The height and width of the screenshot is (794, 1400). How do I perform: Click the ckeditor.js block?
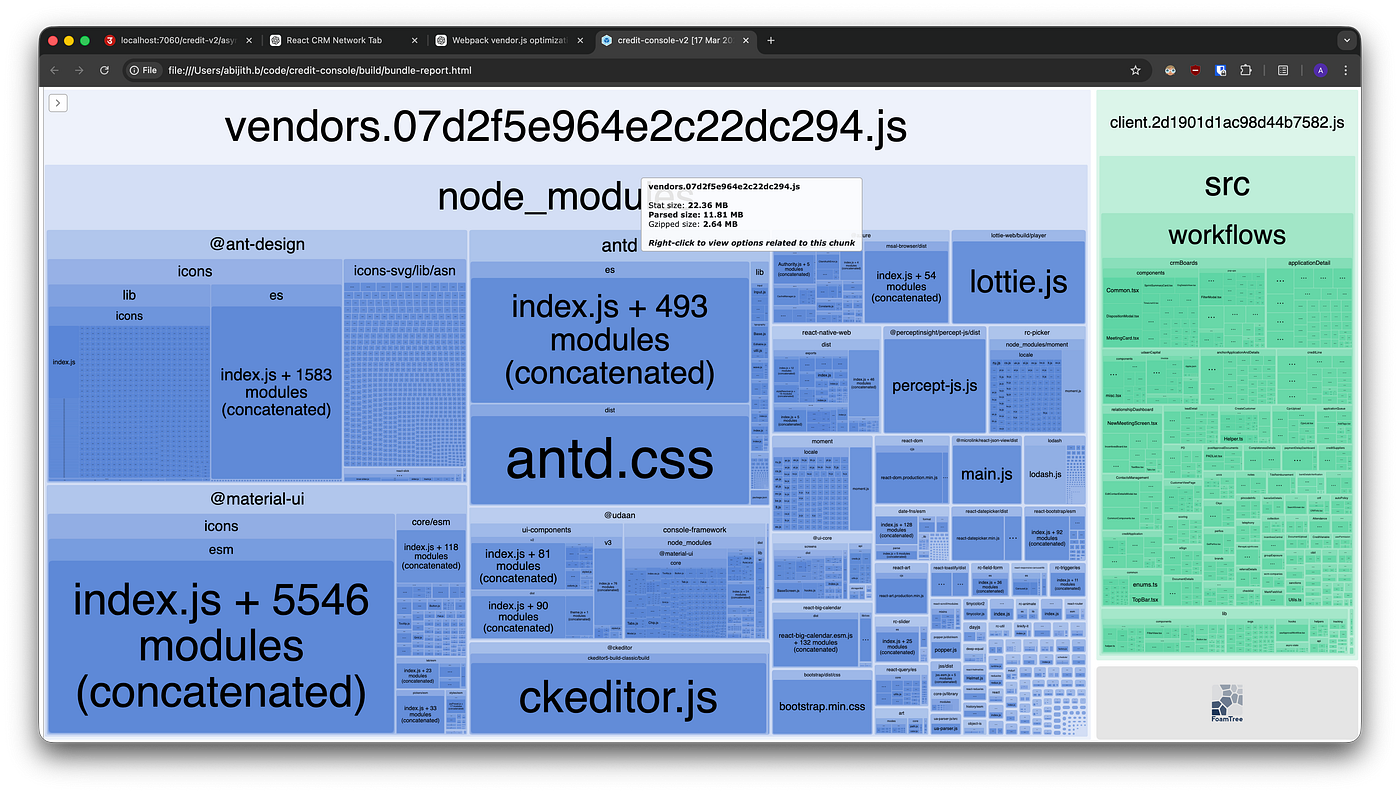point(618,697)
